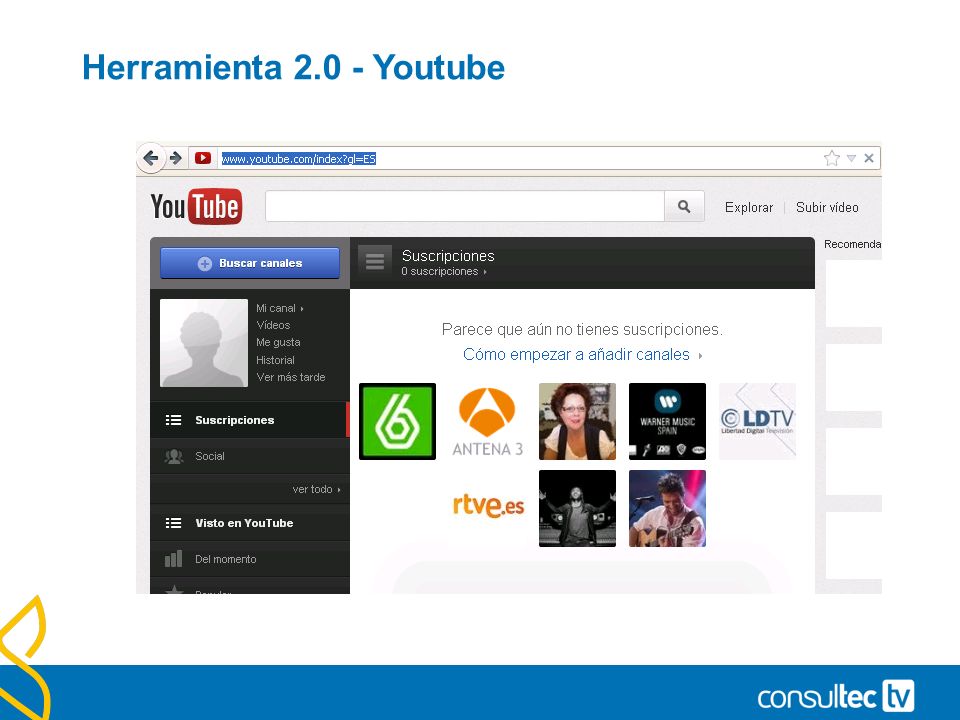Click the magnifier search button
960x720 pixels.
pyautogui.click(x=684, y=206)
